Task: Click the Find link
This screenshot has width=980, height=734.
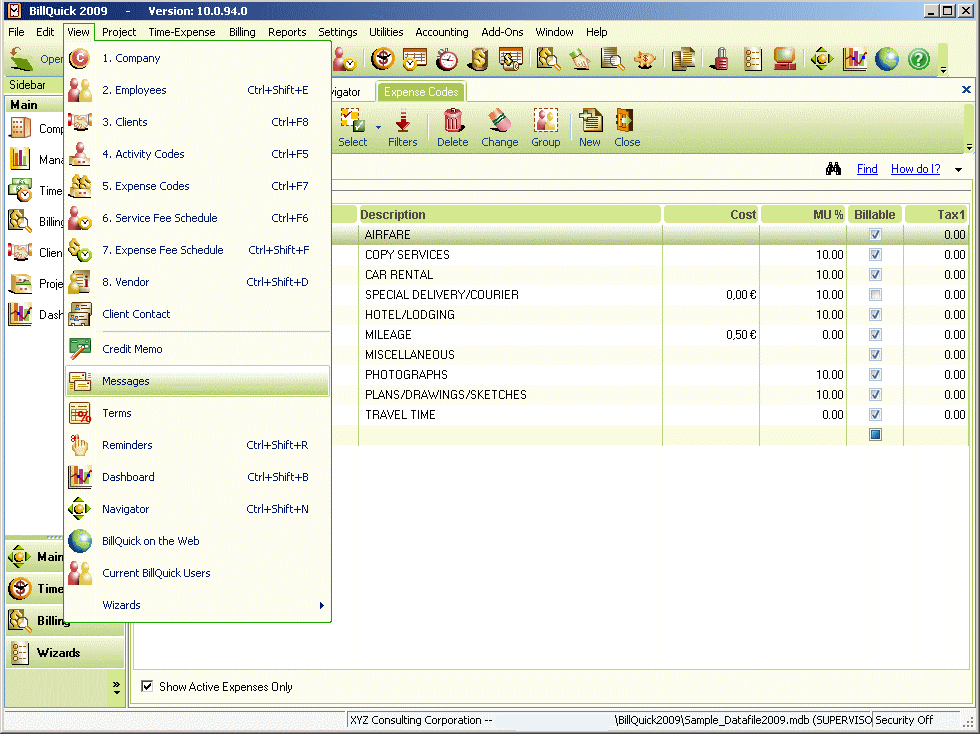Action: point(867,169)
